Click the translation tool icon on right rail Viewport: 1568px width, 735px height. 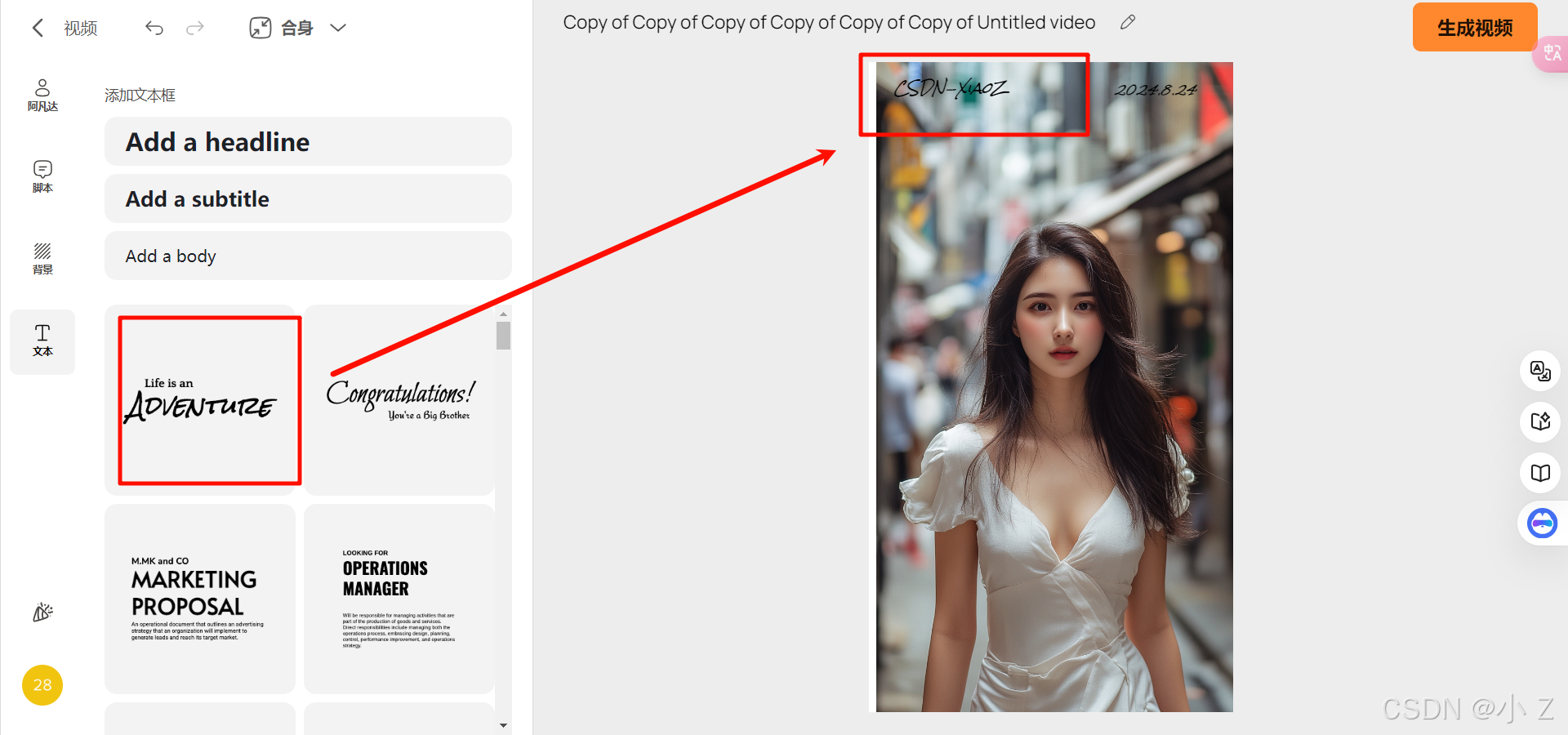[x=1540, y=372]
